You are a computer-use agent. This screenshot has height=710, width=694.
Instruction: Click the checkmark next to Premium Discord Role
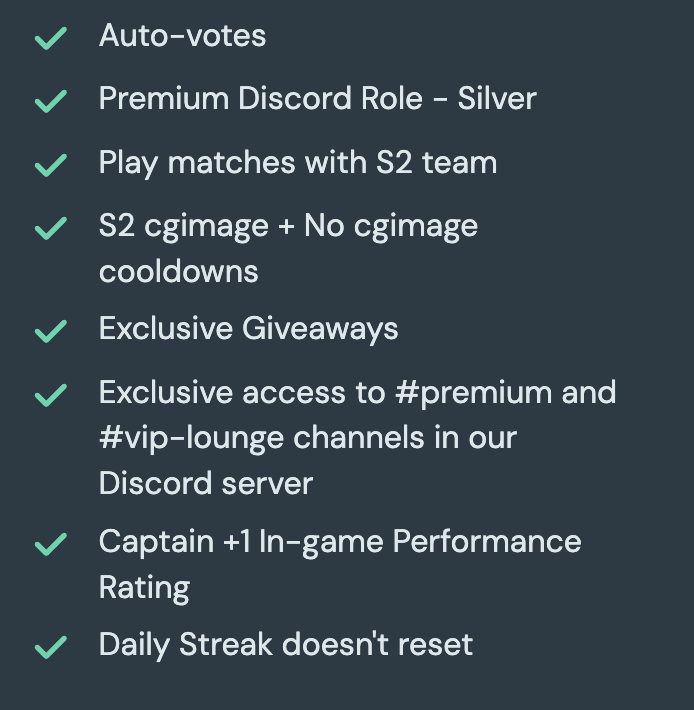coord(50,101)
